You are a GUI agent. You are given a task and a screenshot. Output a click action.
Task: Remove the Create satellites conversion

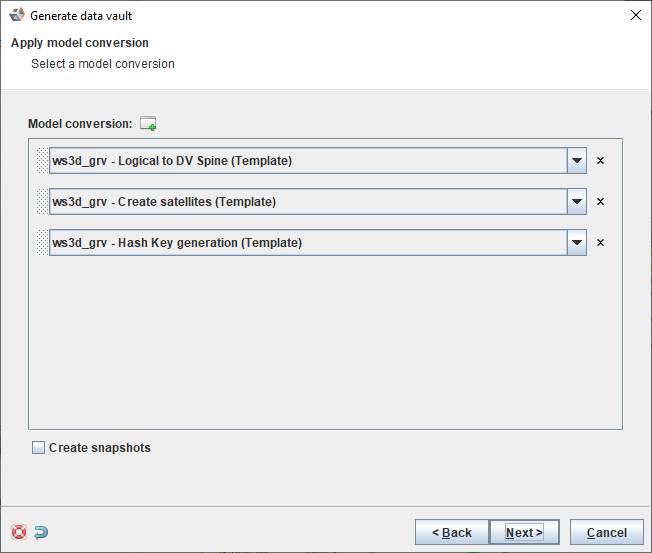tap(601, 201)
